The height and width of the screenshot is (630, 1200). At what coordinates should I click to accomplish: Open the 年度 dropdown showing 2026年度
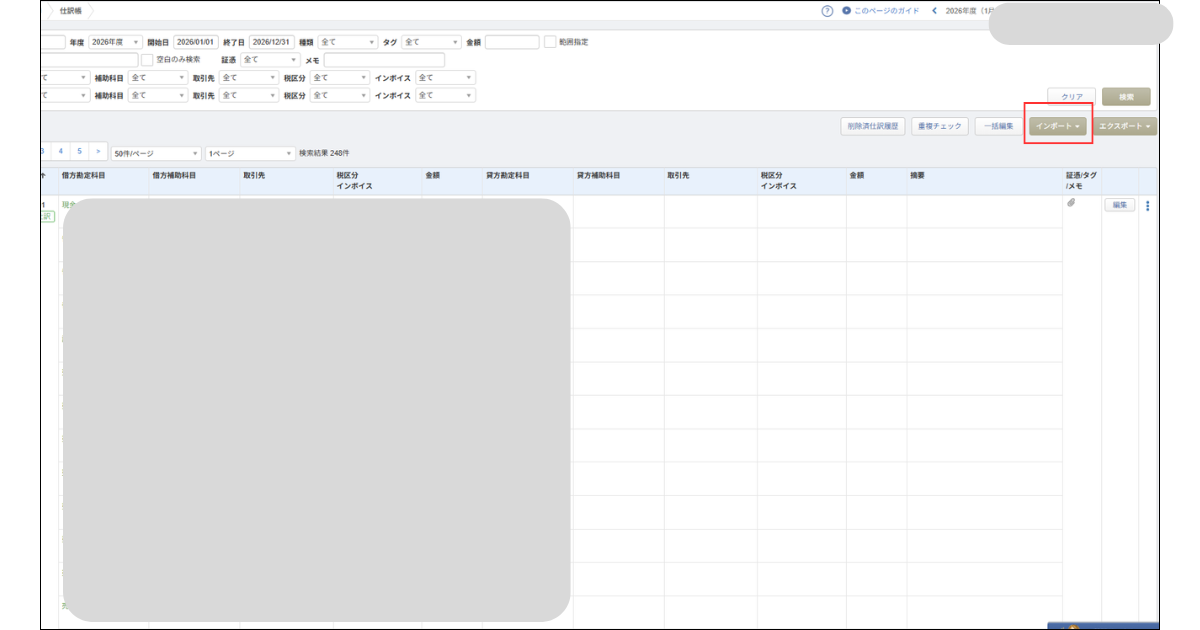coord(115,42)
